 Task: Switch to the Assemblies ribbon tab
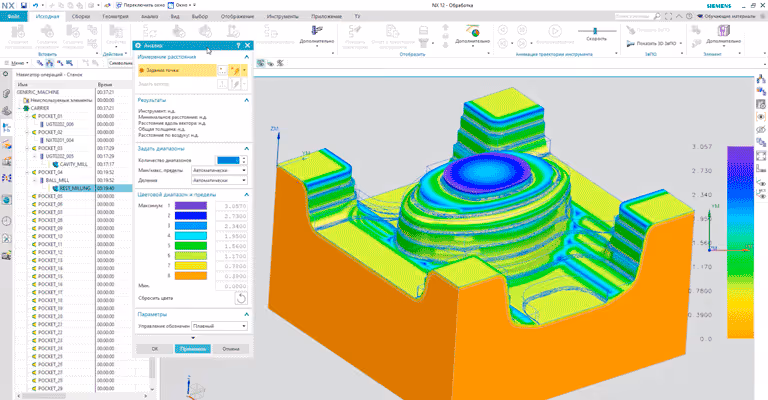[81, 16]
